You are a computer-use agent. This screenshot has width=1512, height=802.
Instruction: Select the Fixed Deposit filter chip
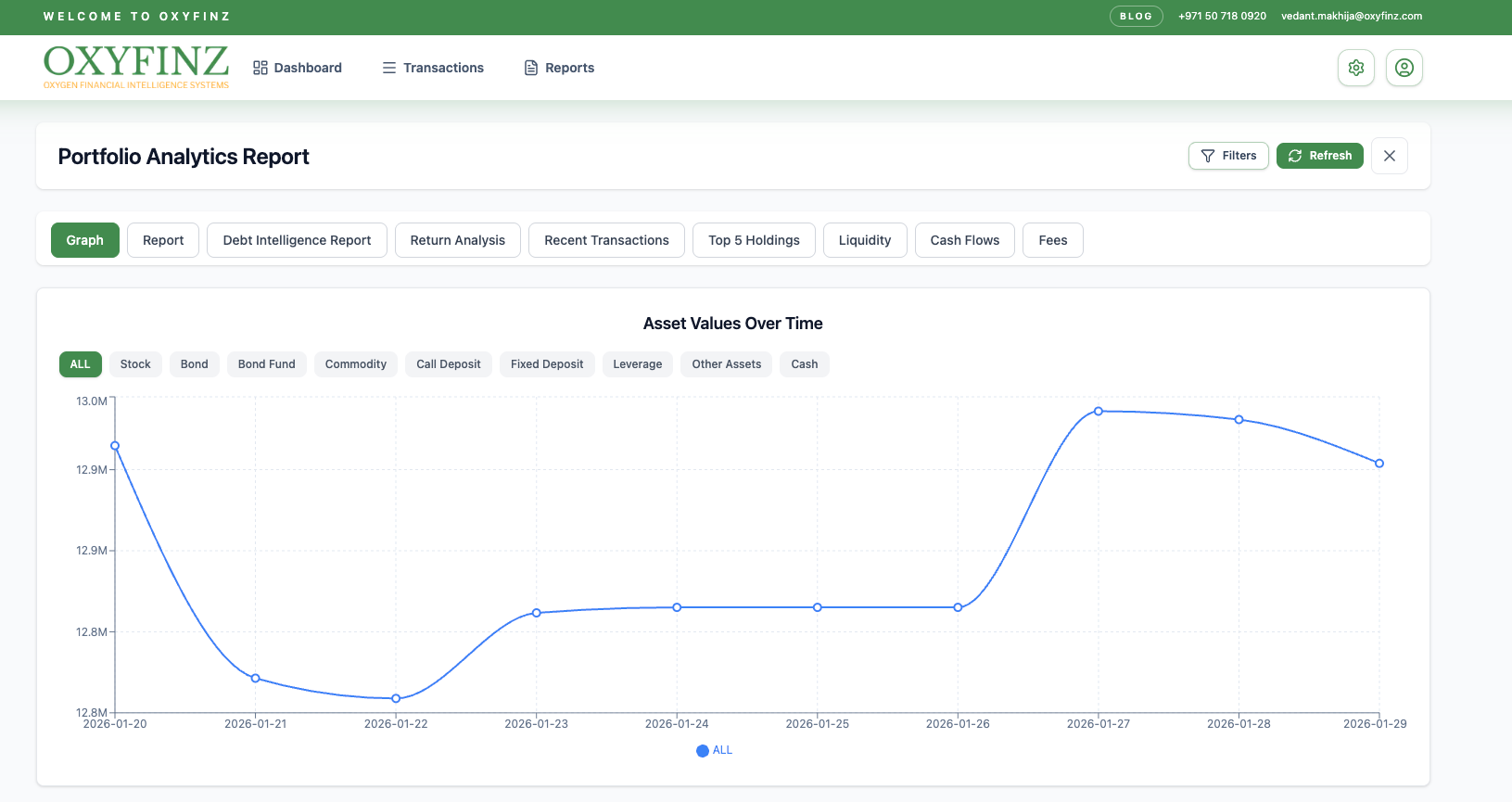[x=547, y=364]
